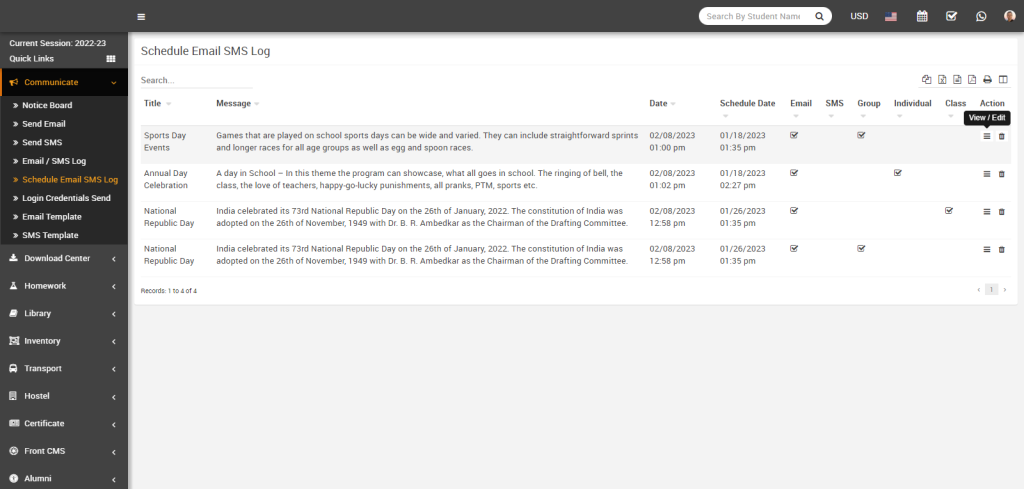
Task: Print the schedule log table
Action: click(987, 80)
